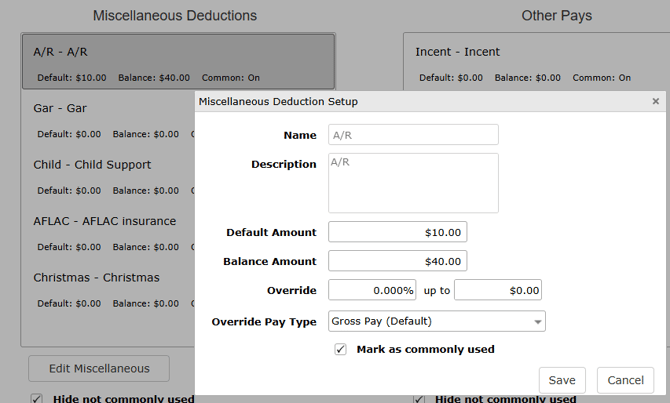Select the Child Support deduction item

pos(107,176)
